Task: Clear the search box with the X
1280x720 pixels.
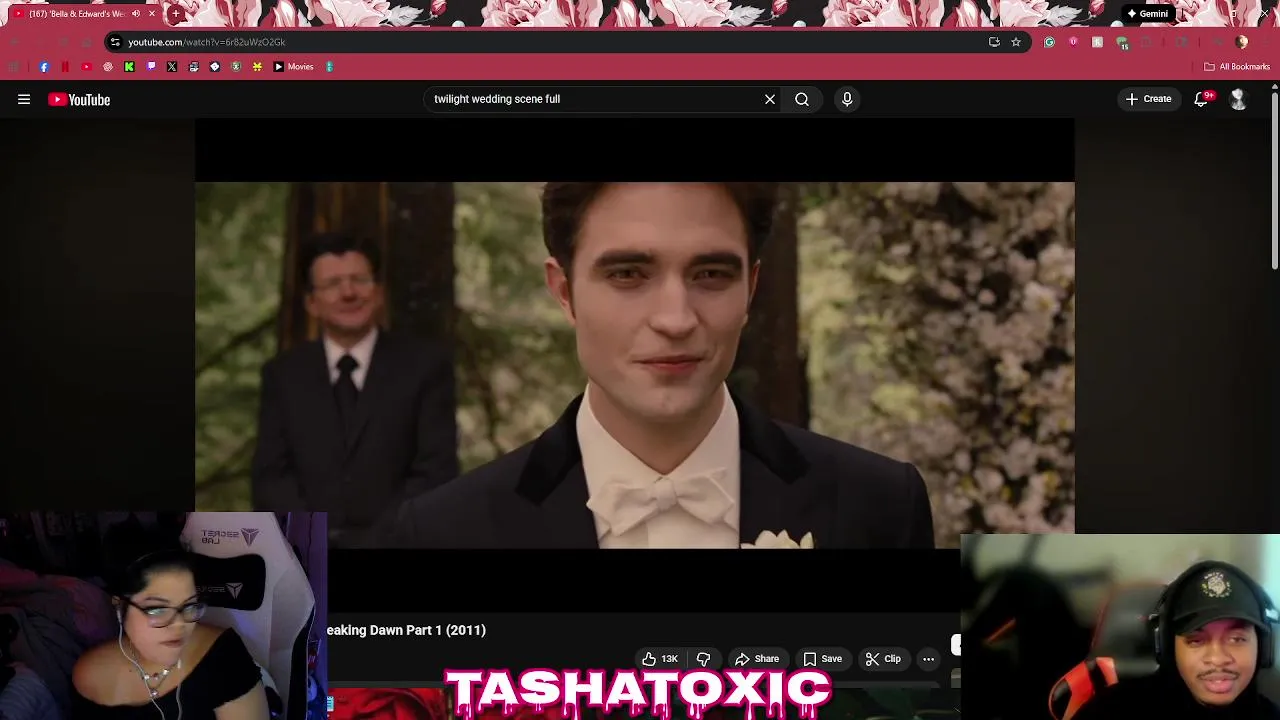Action: coord(770,99)
